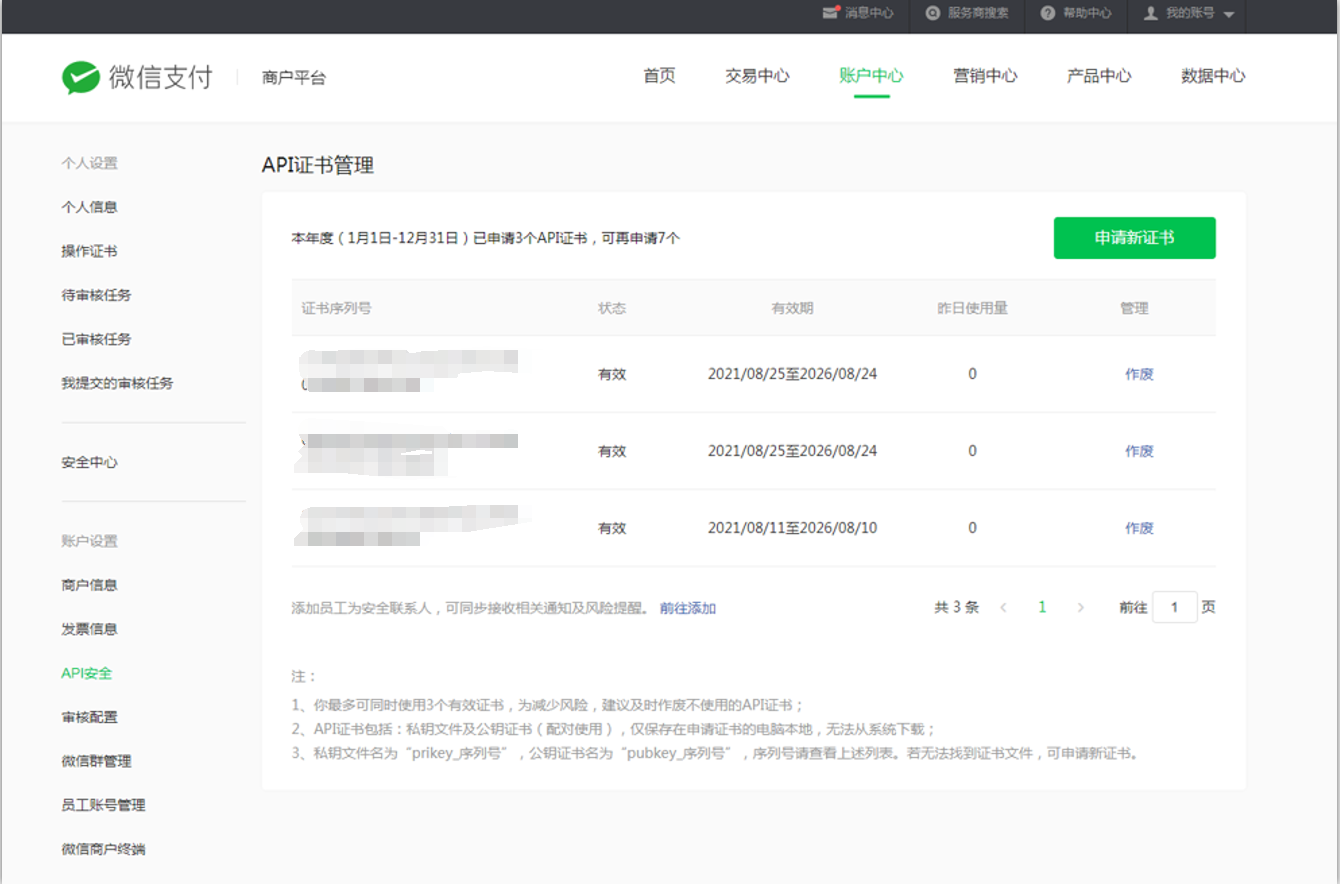The width and height of the screenshot is (1340, 884).
Task: Open 首页 in top navigation
Action: 659,76
